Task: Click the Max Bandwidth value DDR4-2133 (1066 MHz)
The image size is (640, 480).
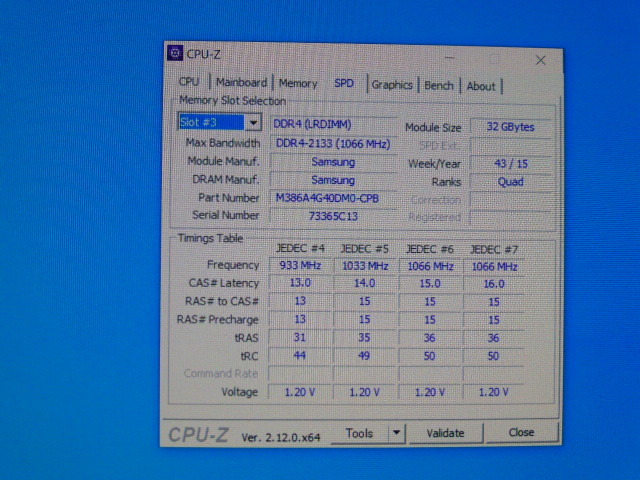Action: (333, 144)
